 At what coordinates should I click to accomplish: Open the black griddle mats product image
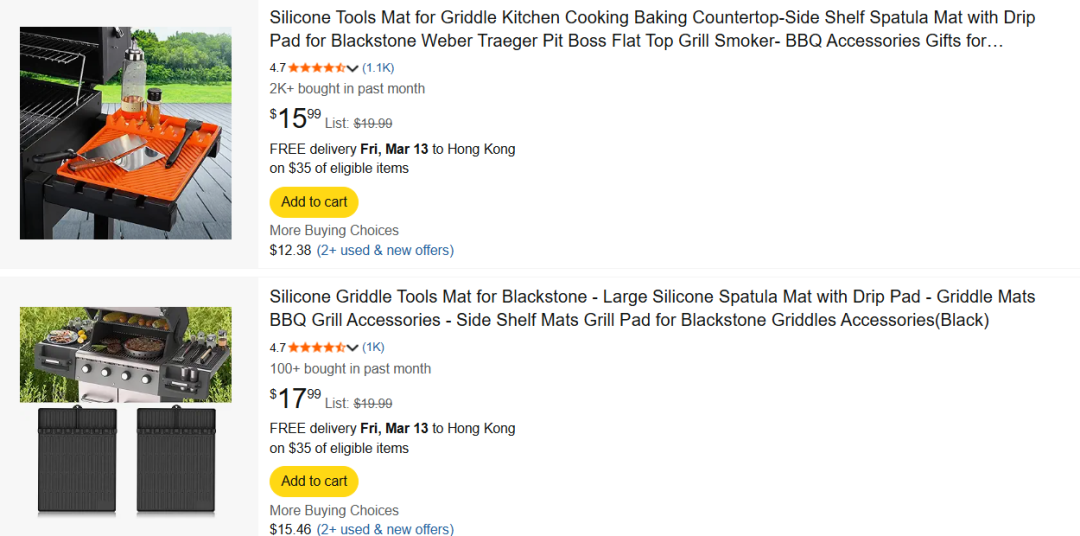tap(125, 411)
